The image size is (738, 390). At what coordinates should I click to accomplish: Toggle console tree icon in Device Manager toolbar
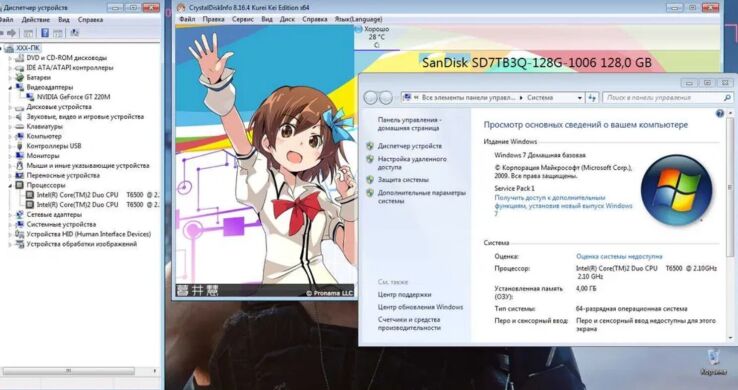(x=28, y=33)
